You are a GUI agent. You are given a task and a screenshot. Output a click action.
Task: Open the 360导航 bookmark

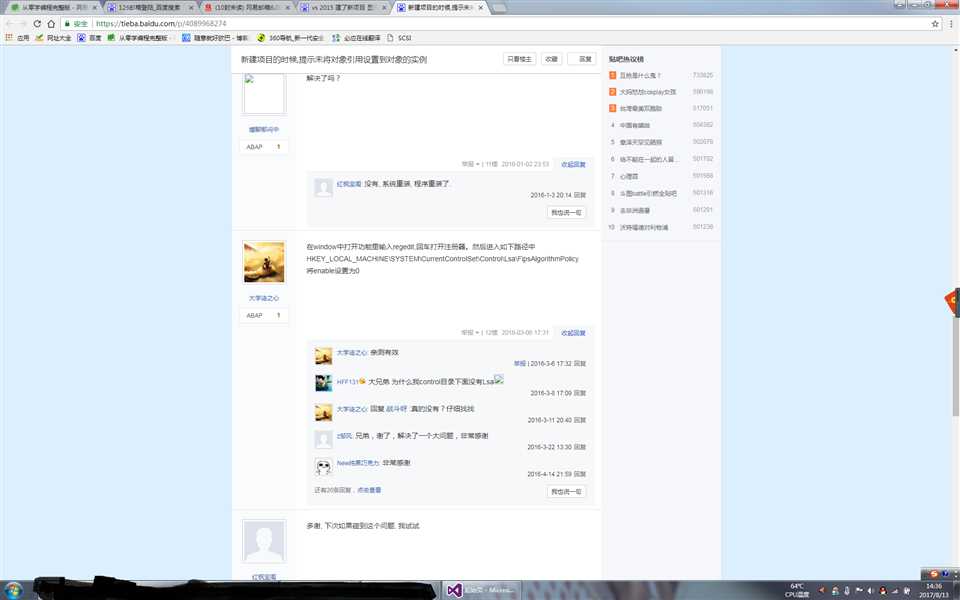290,38
